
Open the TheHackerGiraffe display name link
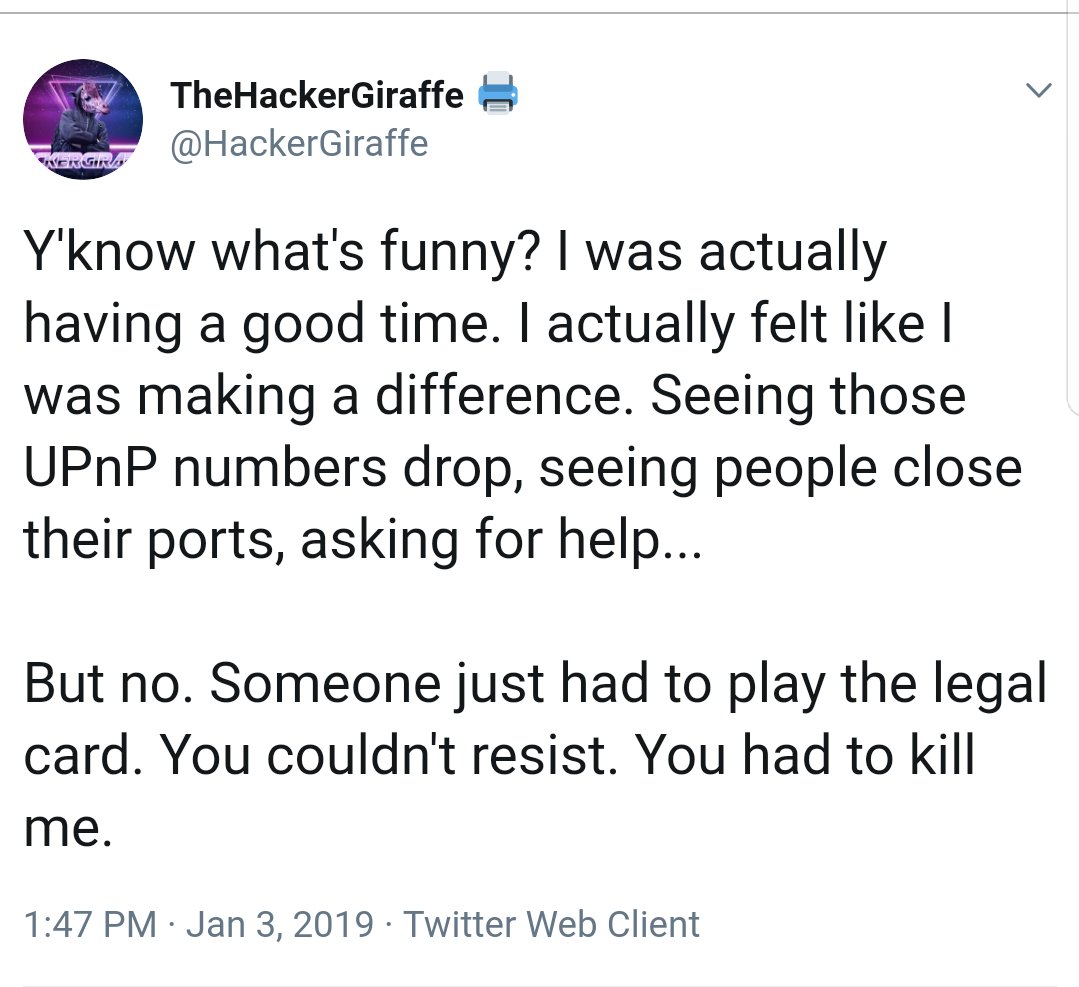tap(317, 94)
